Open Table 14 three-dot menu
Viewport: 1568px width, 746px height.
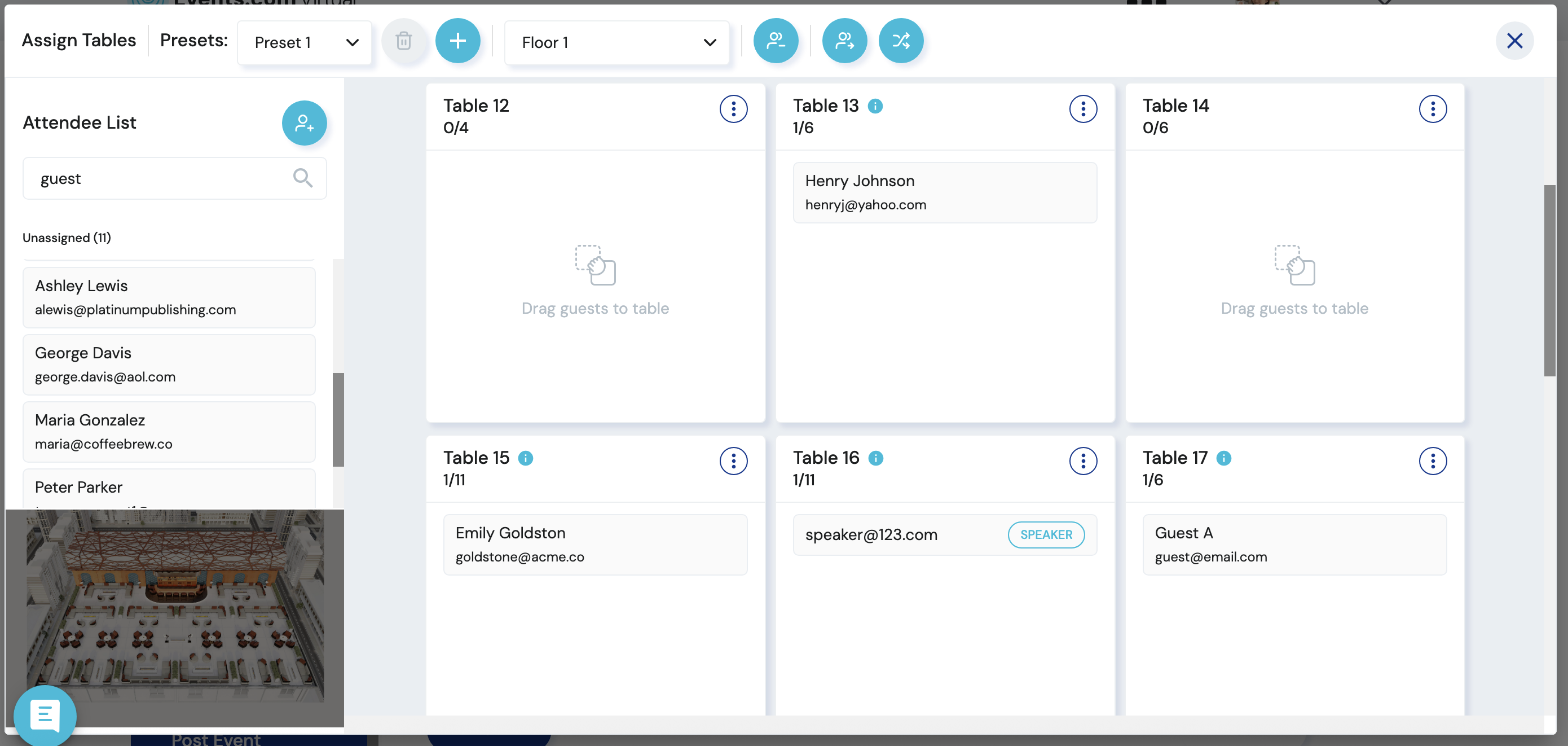point(1432,109)
